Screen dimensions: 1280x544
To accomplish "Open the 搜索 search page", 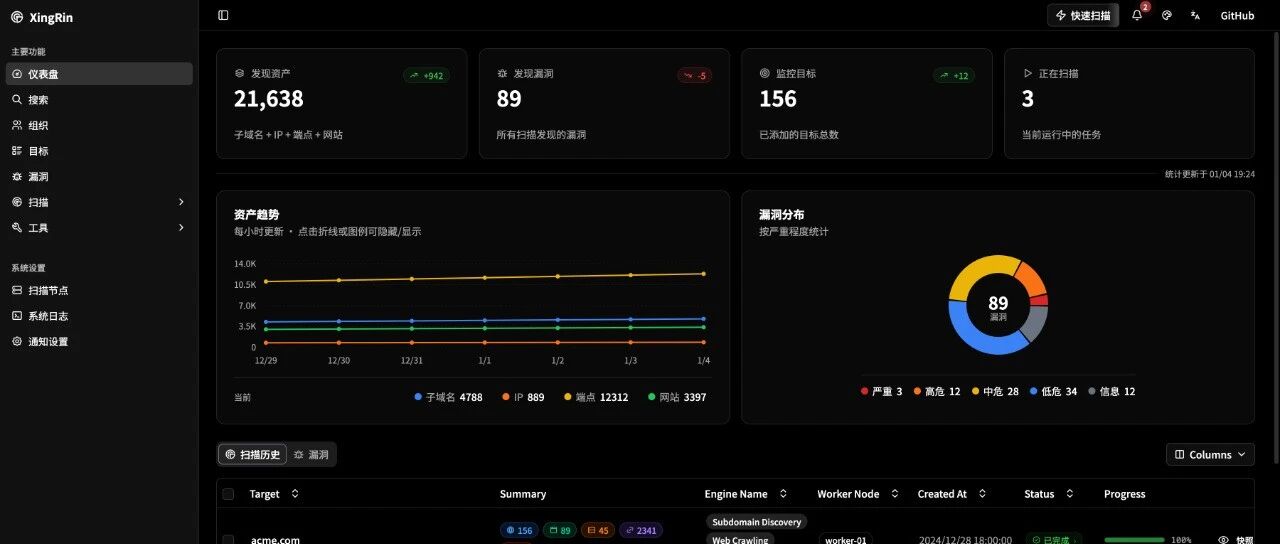I will [99, 100].
